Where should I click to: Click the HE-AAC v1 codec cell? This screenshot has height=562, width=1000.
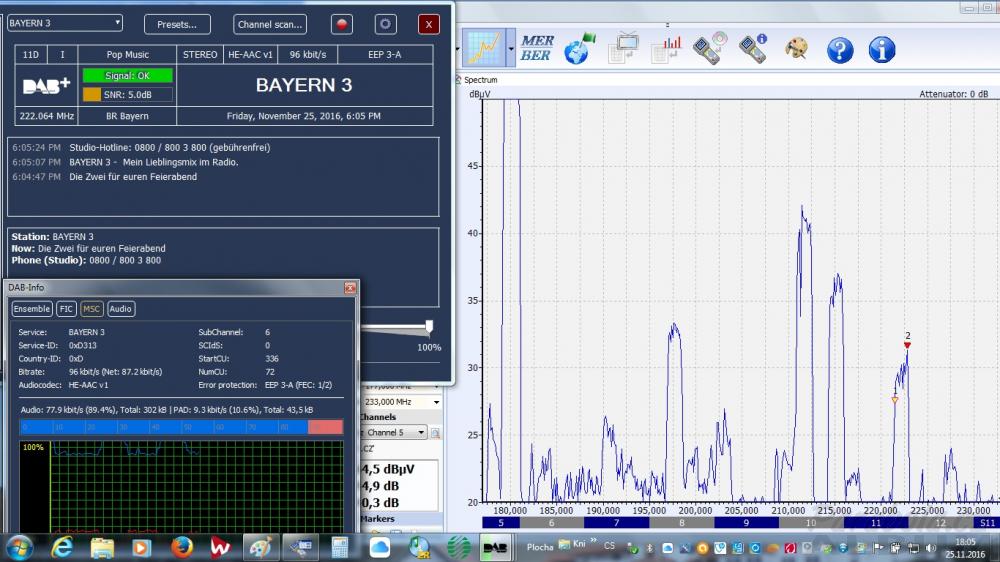[x=250, y=55]
